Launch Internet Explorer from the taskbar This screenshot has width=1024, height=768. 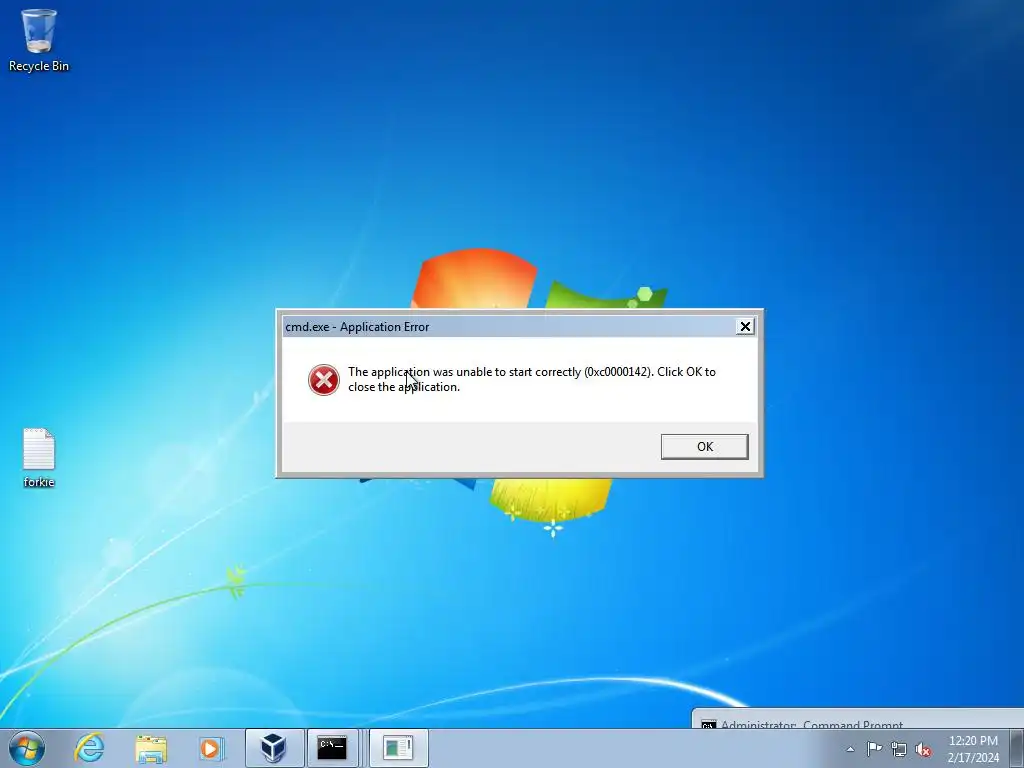coord(89,748)
